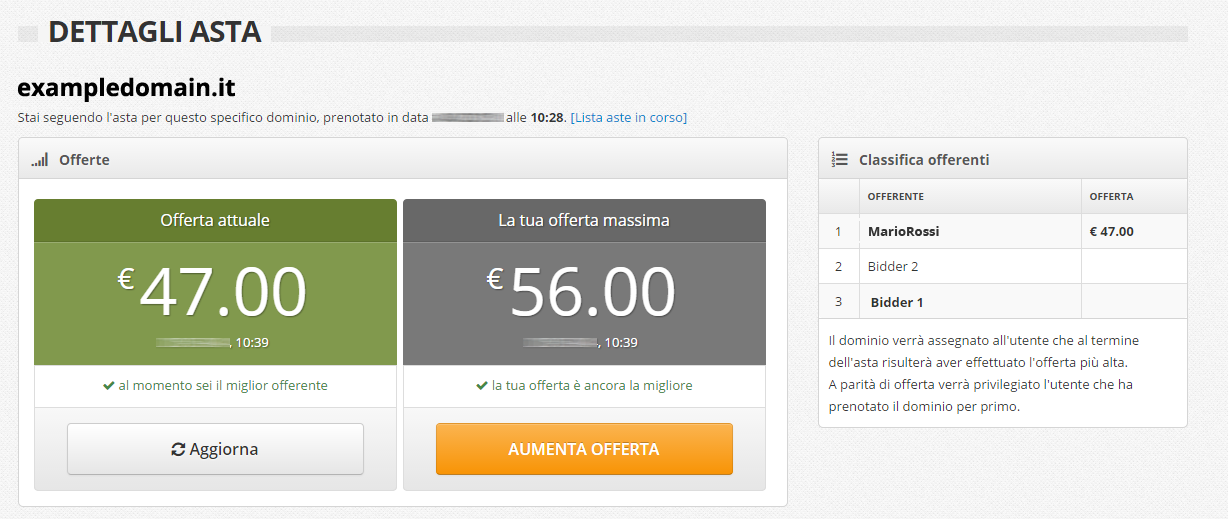Select the Bidder 2 row
This screenshot has width=1228, height=519.
coord(1003,266)
